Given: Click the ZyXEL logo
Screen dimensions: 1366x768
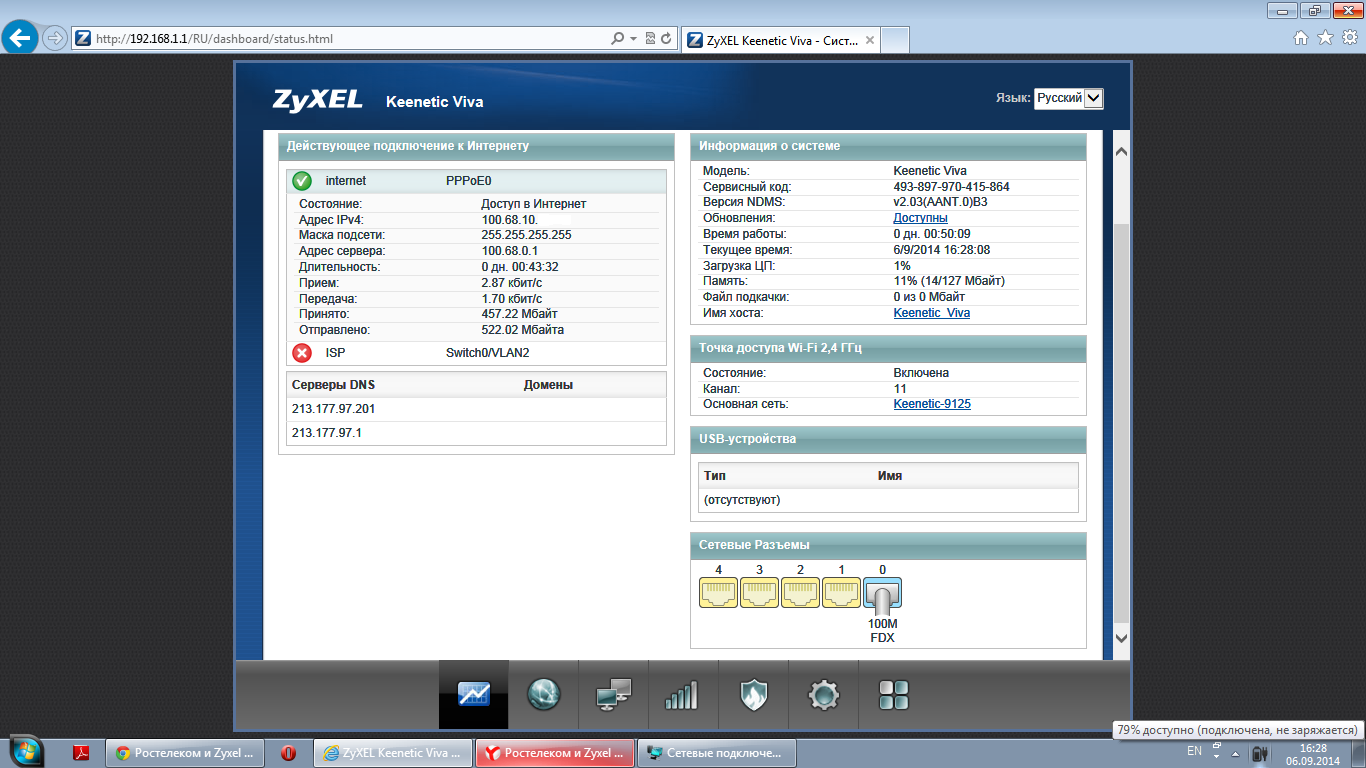Looking at the screenshot, I should [316, 100].
